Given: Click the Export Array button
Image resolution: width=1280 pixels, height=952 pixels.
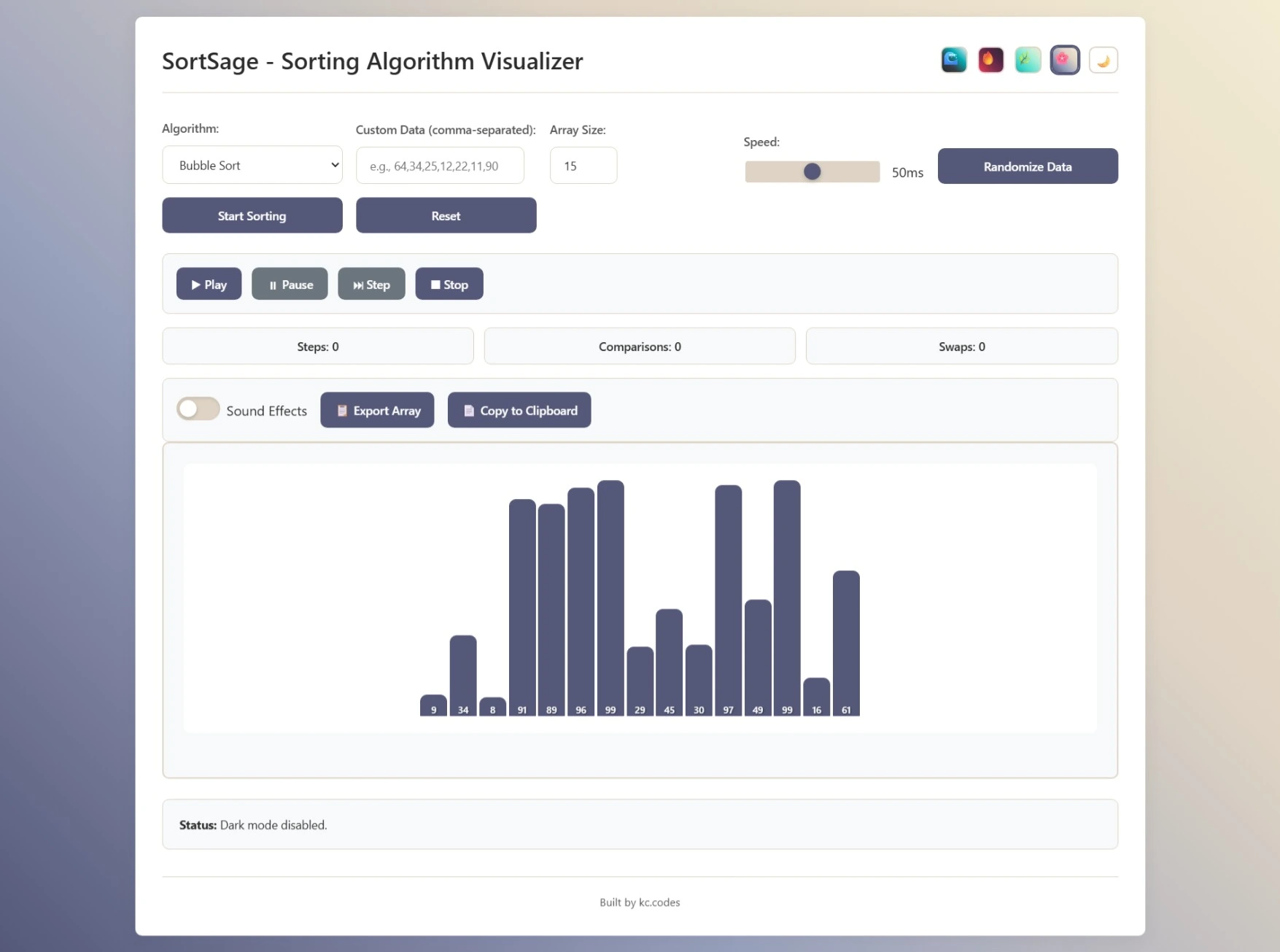Looking at the screenshot, I should tap(377, 410).
